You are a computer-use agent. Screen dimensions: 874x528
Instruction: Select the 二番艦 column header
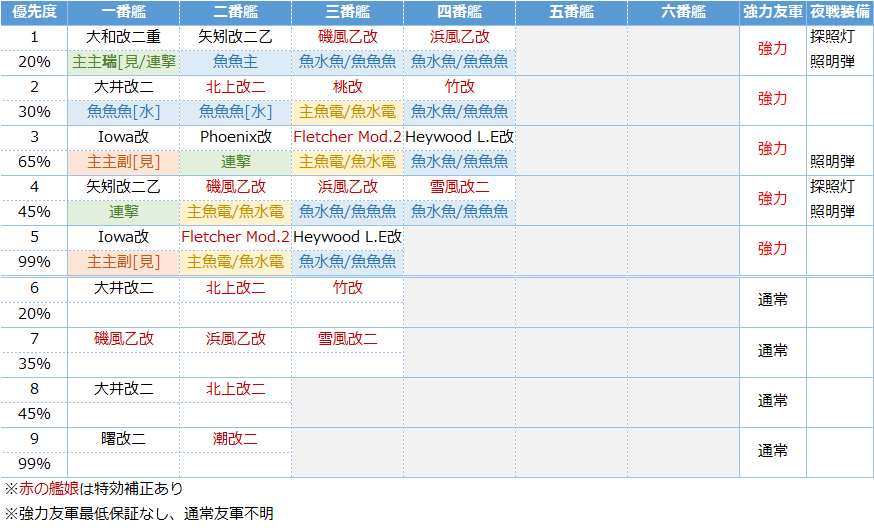[x=235, y=12]
